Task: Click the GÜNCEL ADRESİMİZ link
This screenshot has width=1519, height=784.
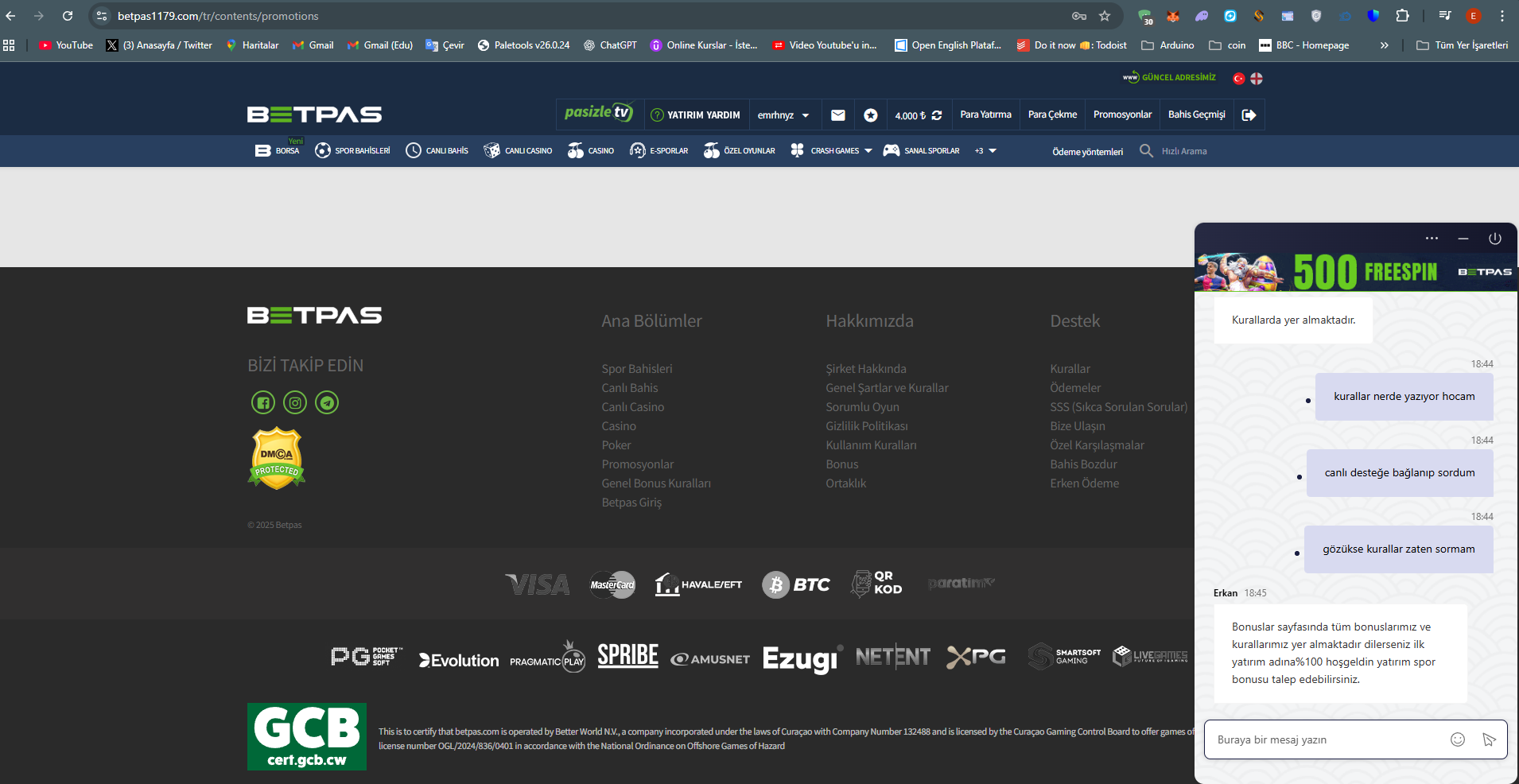Action: tap(1169, 77)
